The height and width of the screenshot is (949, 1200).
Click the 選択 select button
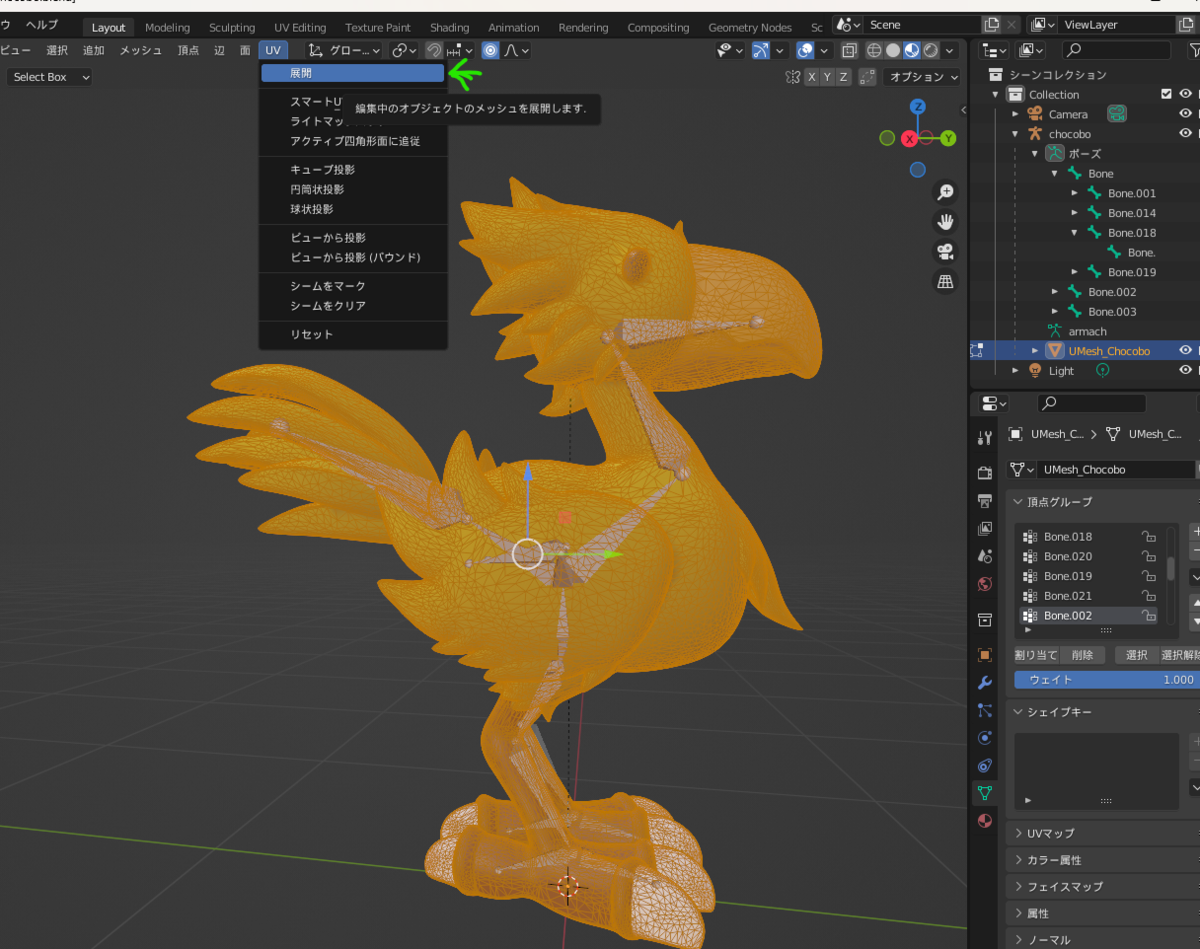point(1136,655)
